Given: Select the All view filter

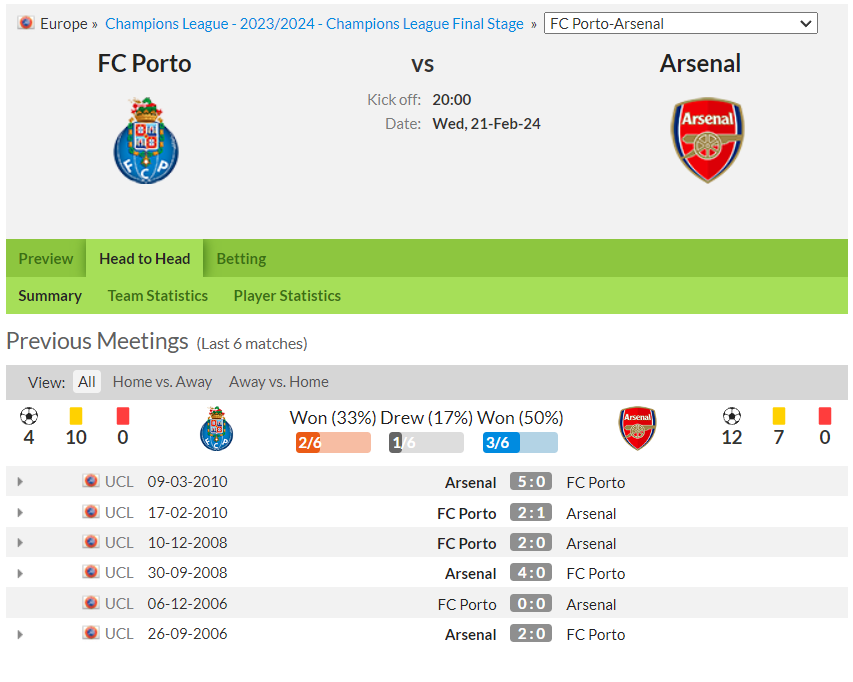Looking at the screenshot, I should pos(86,382).
